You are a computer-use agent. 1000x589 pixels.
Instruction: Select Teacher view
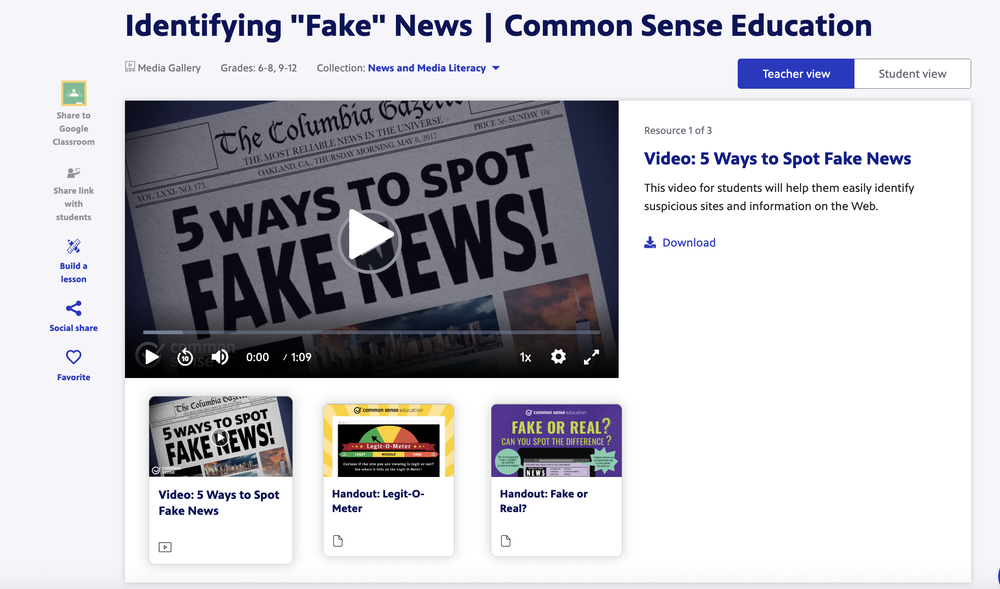coord(796,74)
